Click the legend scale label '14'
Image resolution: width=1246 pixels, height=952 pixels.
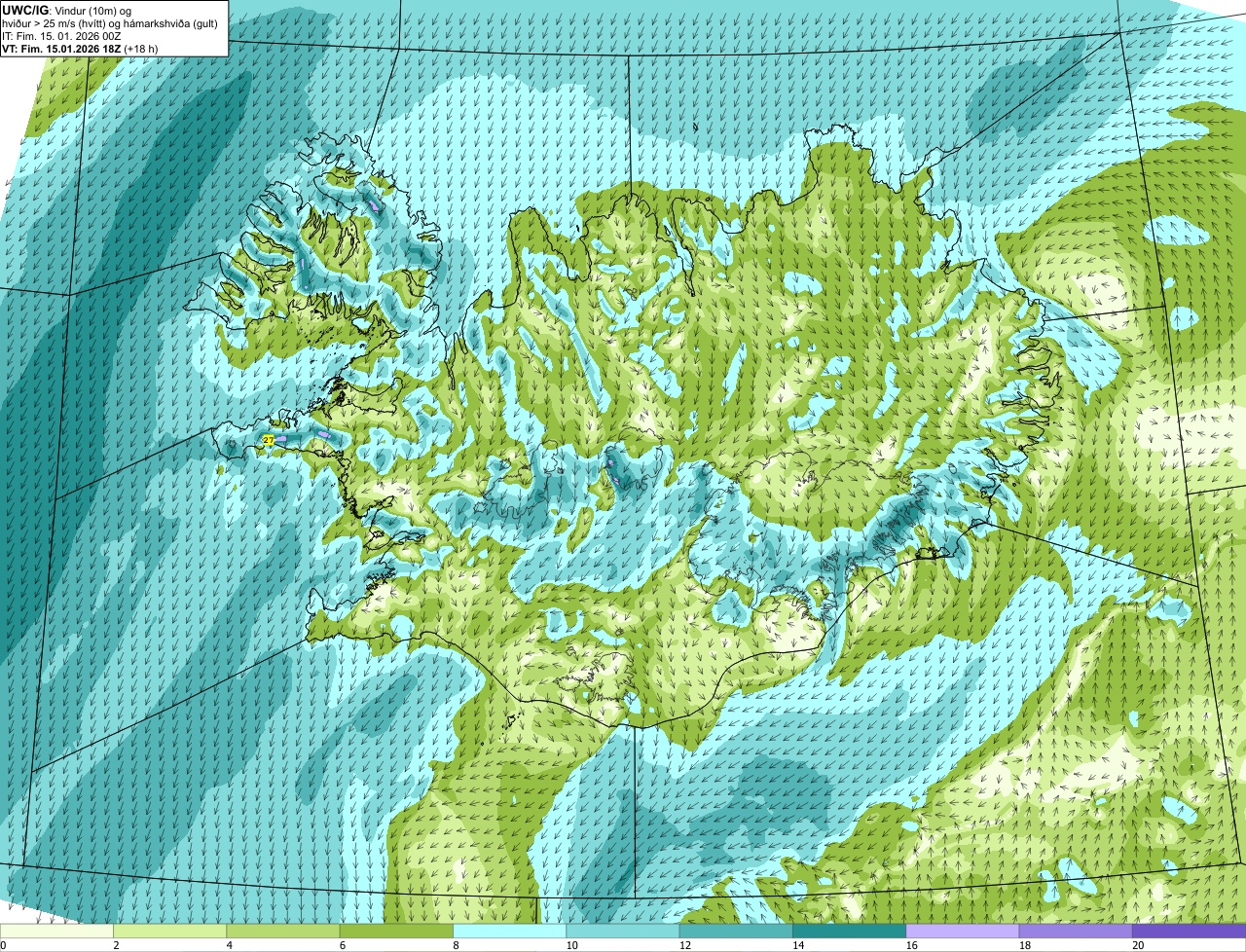797,945
